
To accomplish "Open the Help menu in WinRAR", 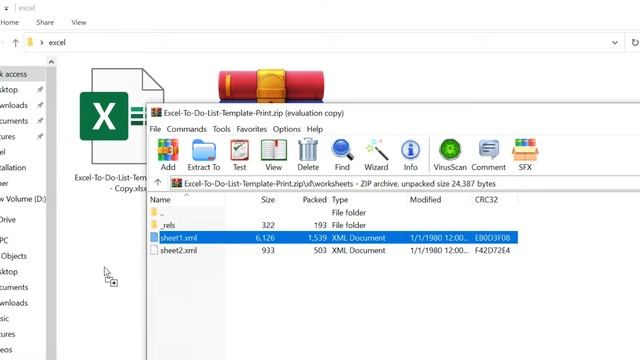I will 315,129.
